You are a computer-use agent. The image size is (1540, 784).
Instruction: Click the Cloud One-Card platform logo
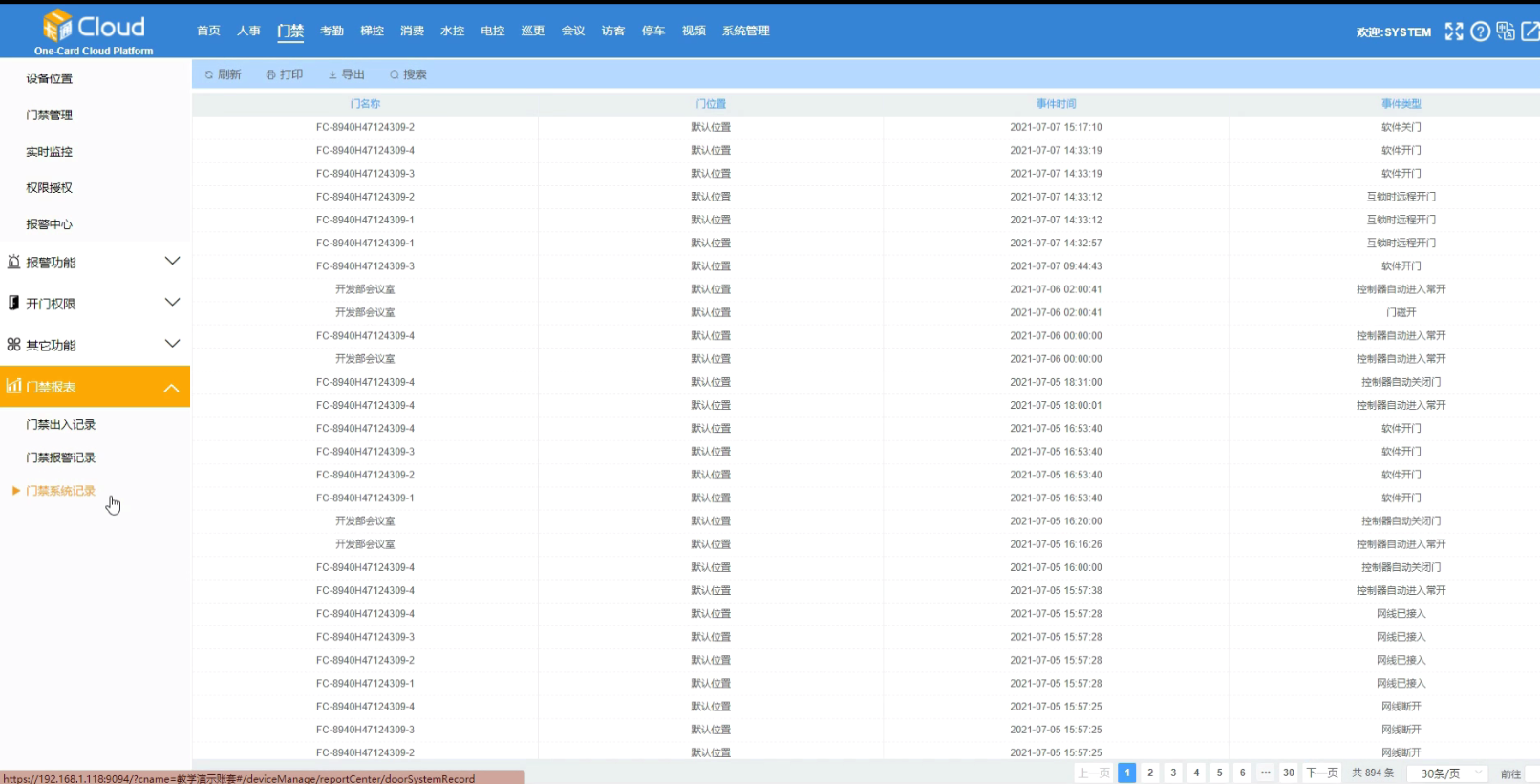94,31
